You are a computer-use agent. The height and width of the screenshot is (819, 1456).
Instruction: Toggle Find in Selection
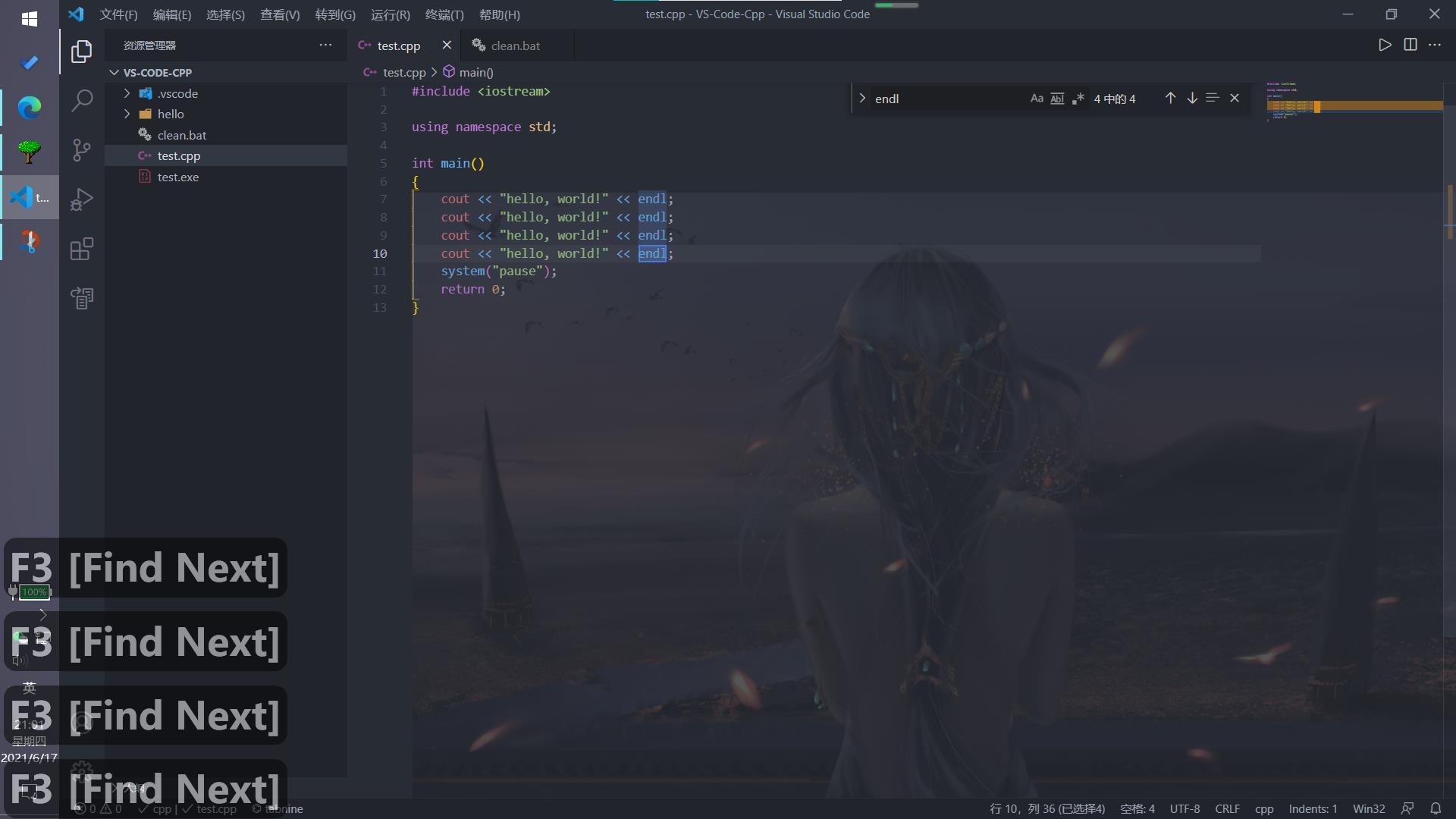tap(1213, 99)
